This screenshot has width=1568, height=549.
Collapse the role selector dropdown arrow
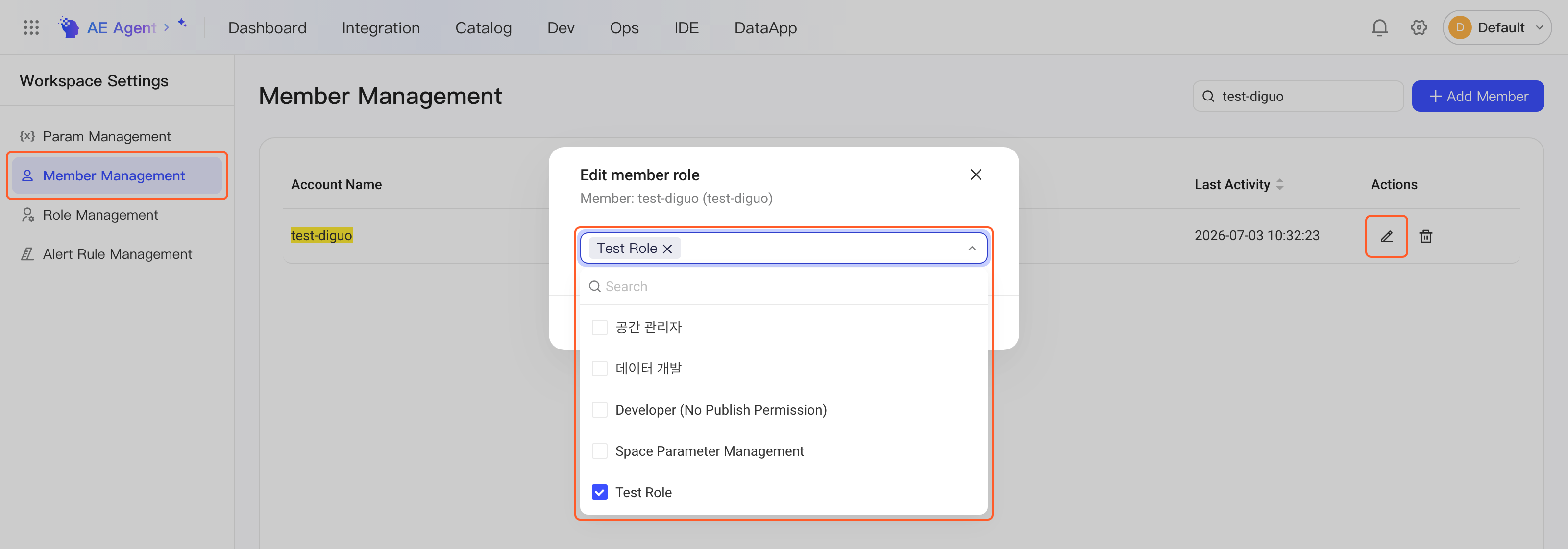[972, 249]
